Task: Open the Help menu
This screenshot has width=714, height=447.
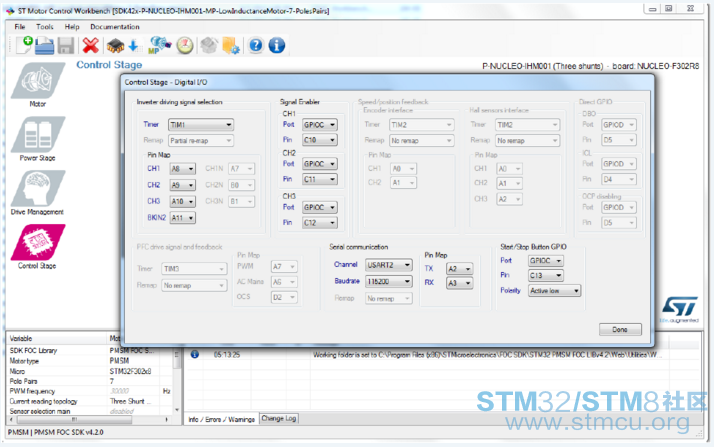Action: (72, 27)
